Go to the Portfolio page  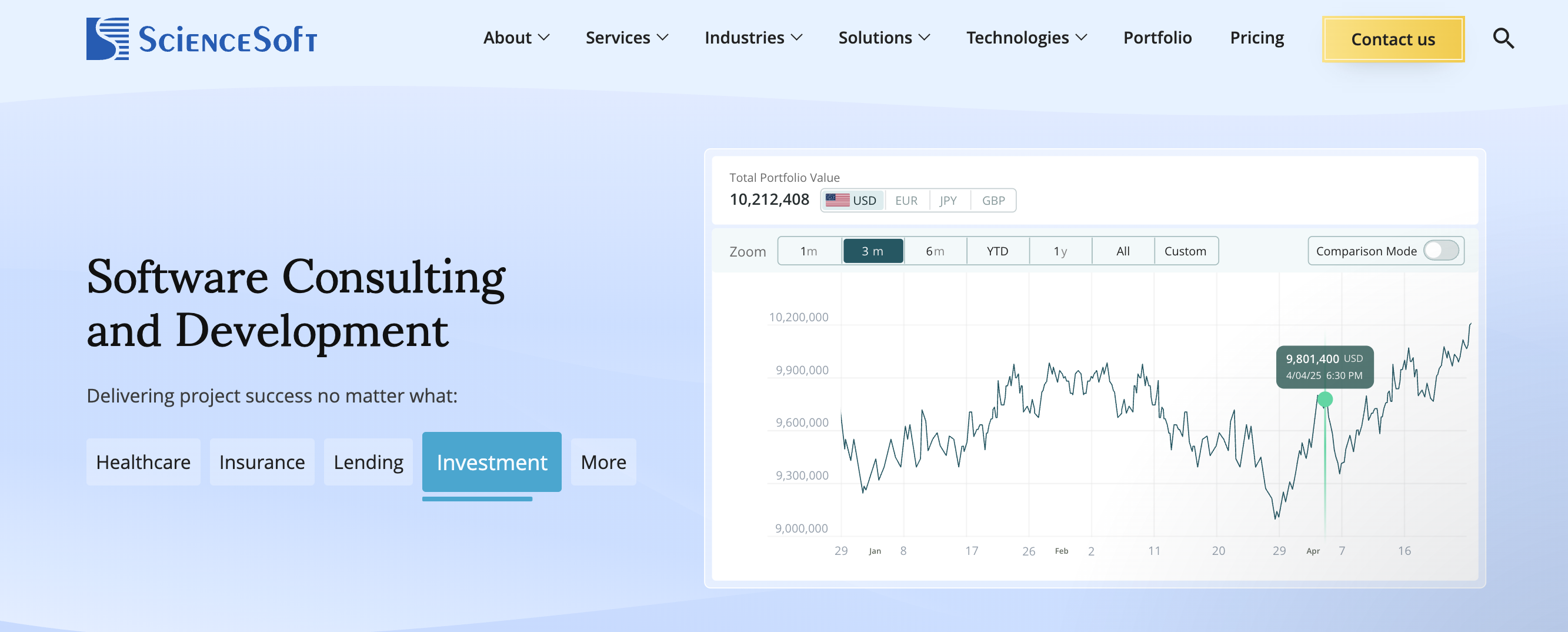[x=1157, y=38]
